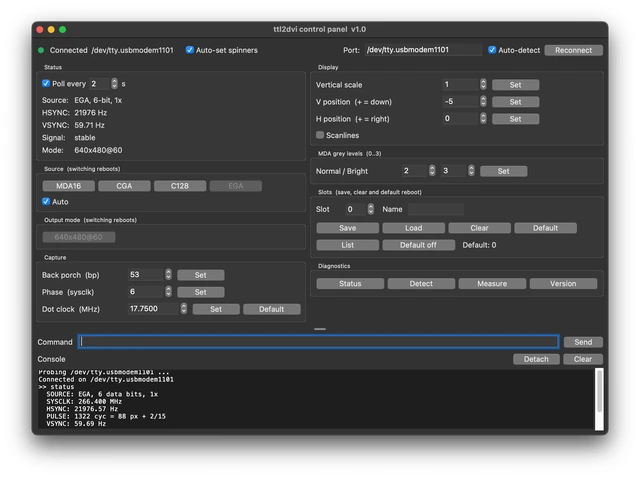This screenshot has width=640, height=477.
Task: Toggle the Auto source checkbox
Action: [x=46, y=202]
